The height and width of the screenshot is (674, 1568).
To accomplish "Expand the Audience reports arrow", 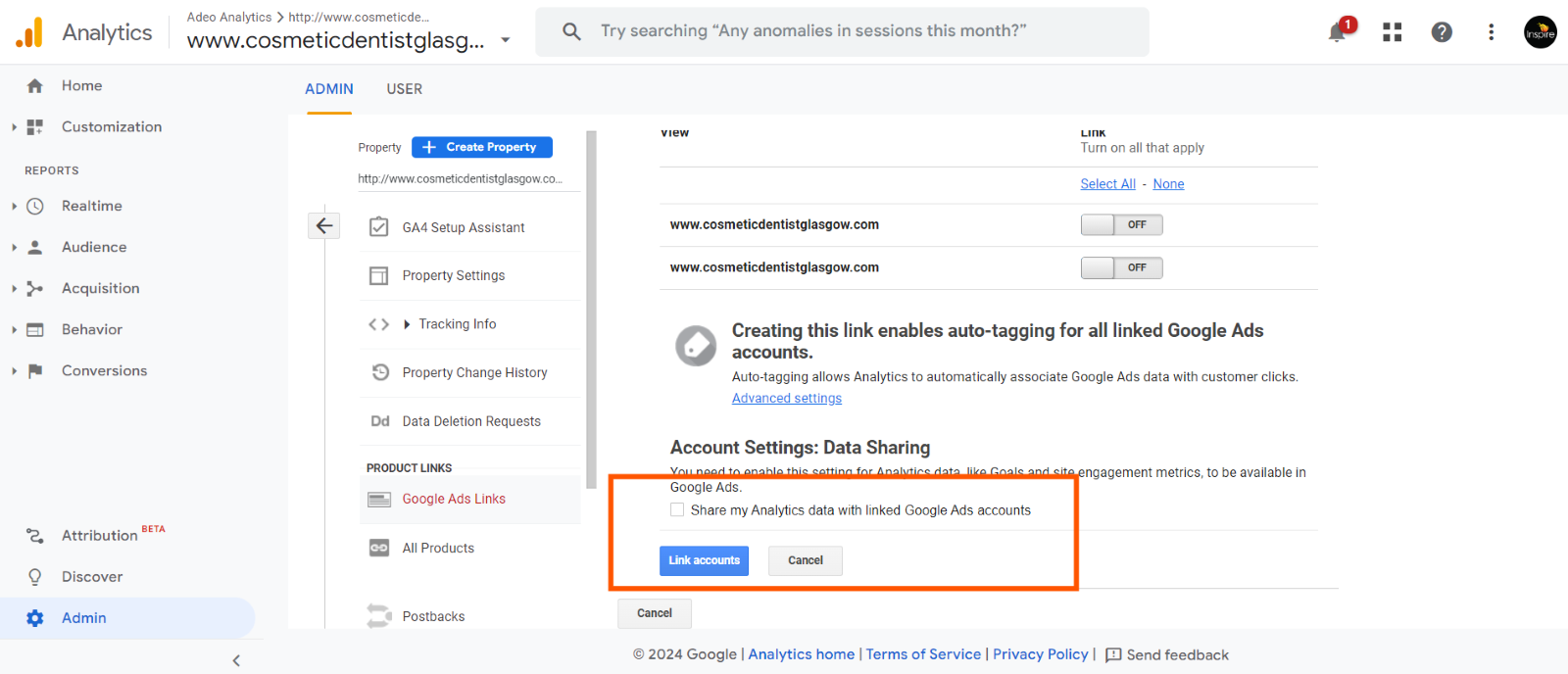I will [x=14, y=248].
